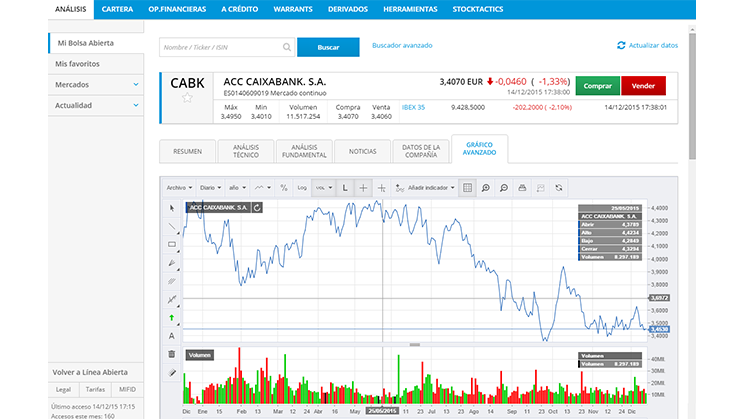The height and width of the screenshot is (419, 744).
Task: Open the VOL dropdown
Action: click(x=324, y=188)
